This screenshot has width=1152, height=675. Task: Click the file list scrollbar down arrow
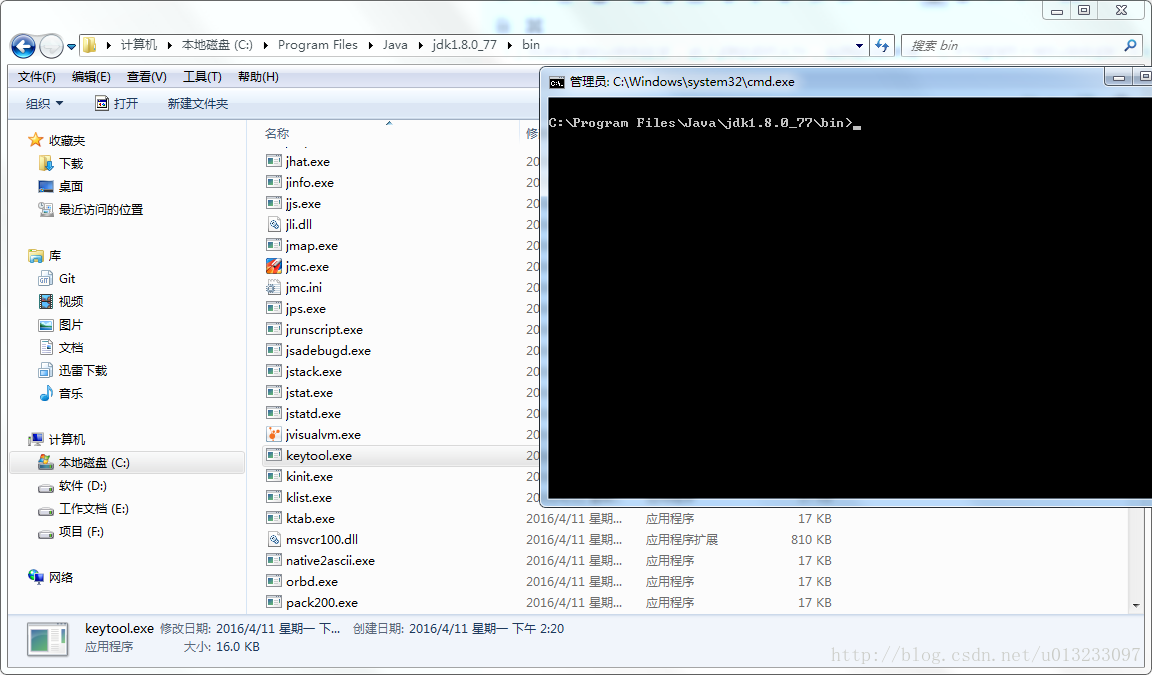coord(1137,605)
